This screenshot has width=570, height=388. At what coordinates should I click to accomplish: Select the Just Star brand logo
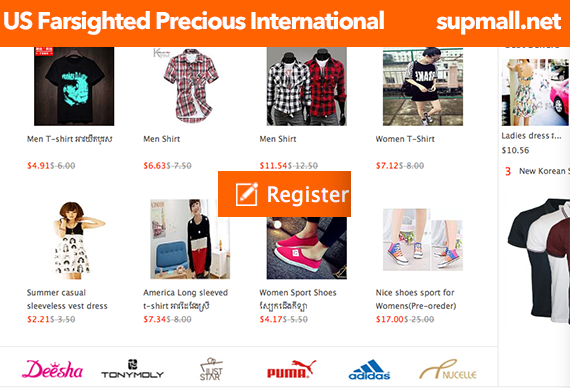(x=211, y=369)
